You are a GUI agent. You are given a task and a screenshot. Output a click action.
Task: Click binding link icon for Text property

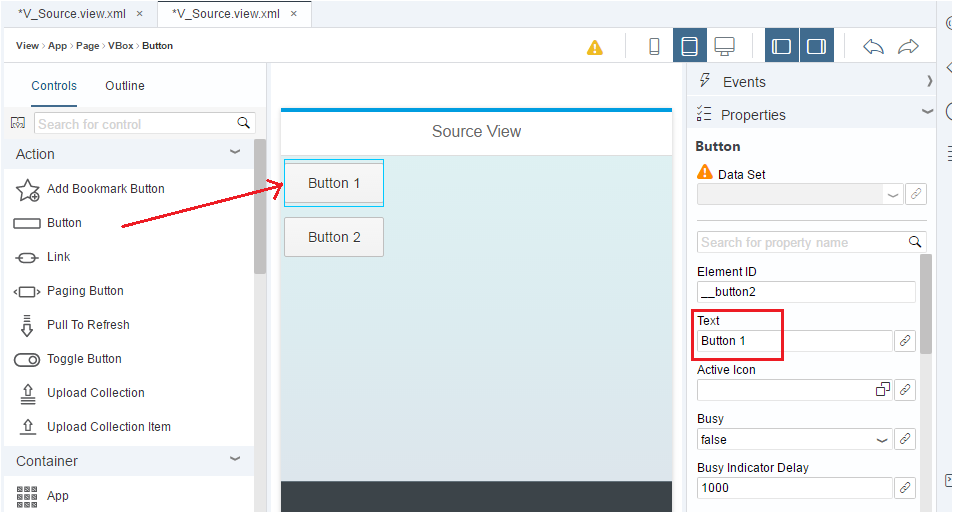point(905,341)
